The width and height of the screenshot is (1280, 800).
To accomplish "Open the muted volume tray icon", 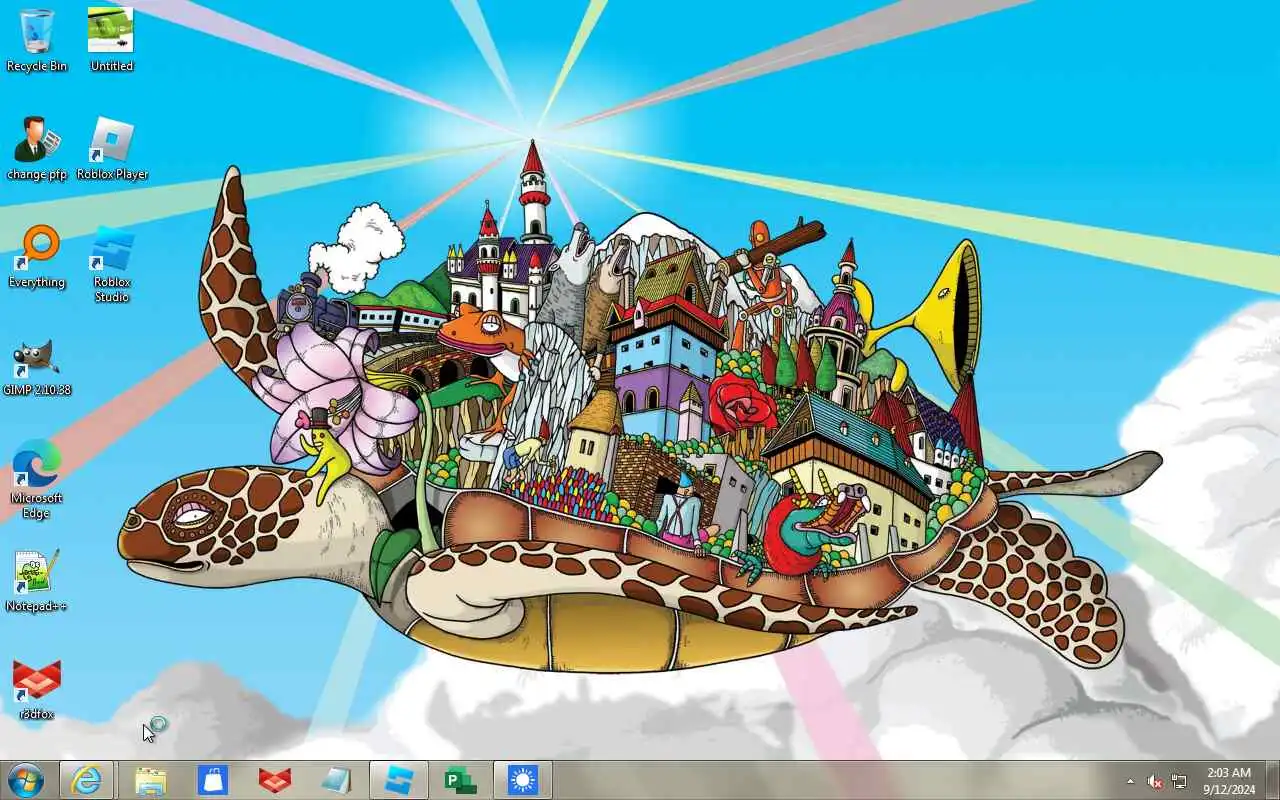I will [x=1155, y=781].
